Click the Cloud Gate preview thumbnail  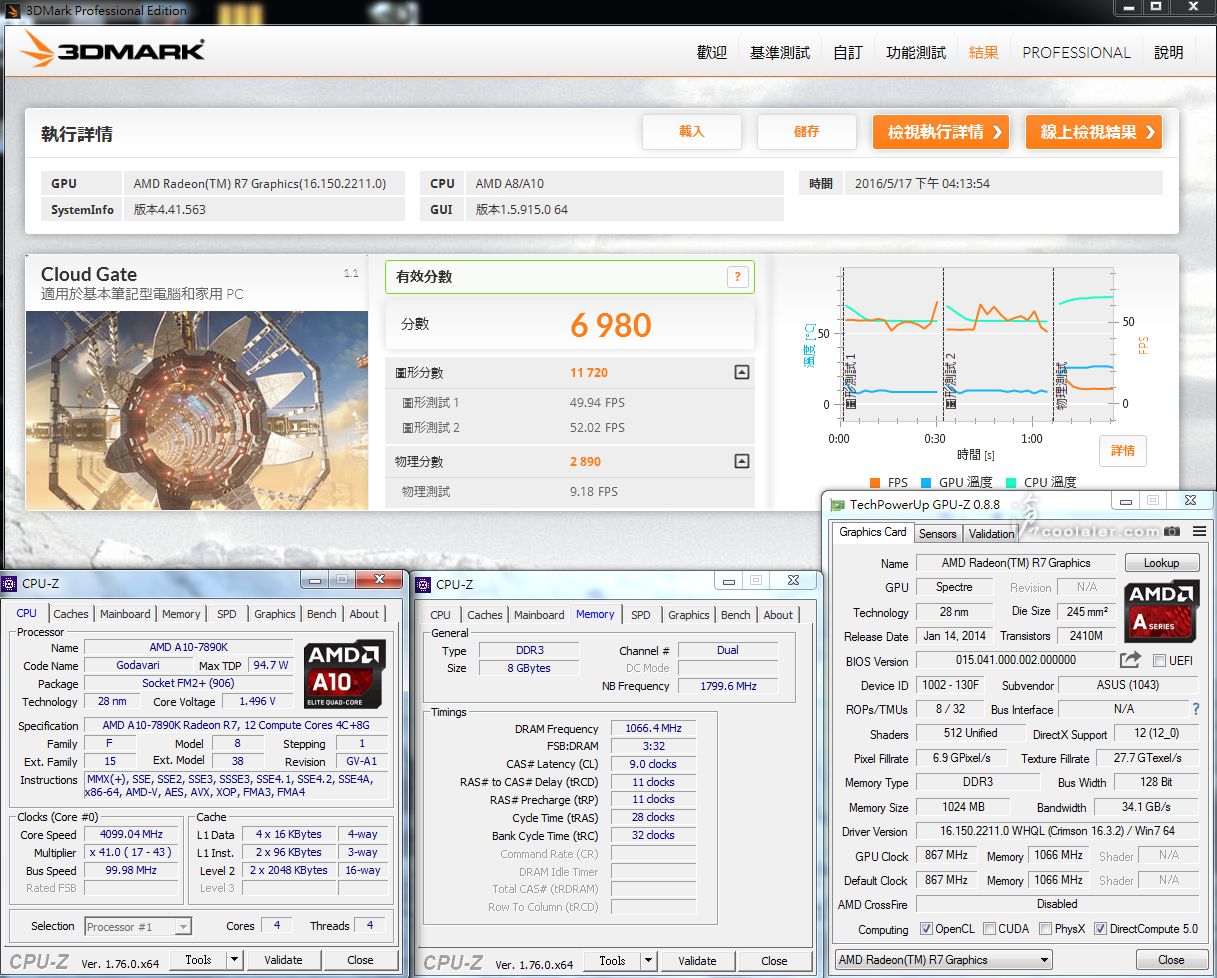coord(196,410)
